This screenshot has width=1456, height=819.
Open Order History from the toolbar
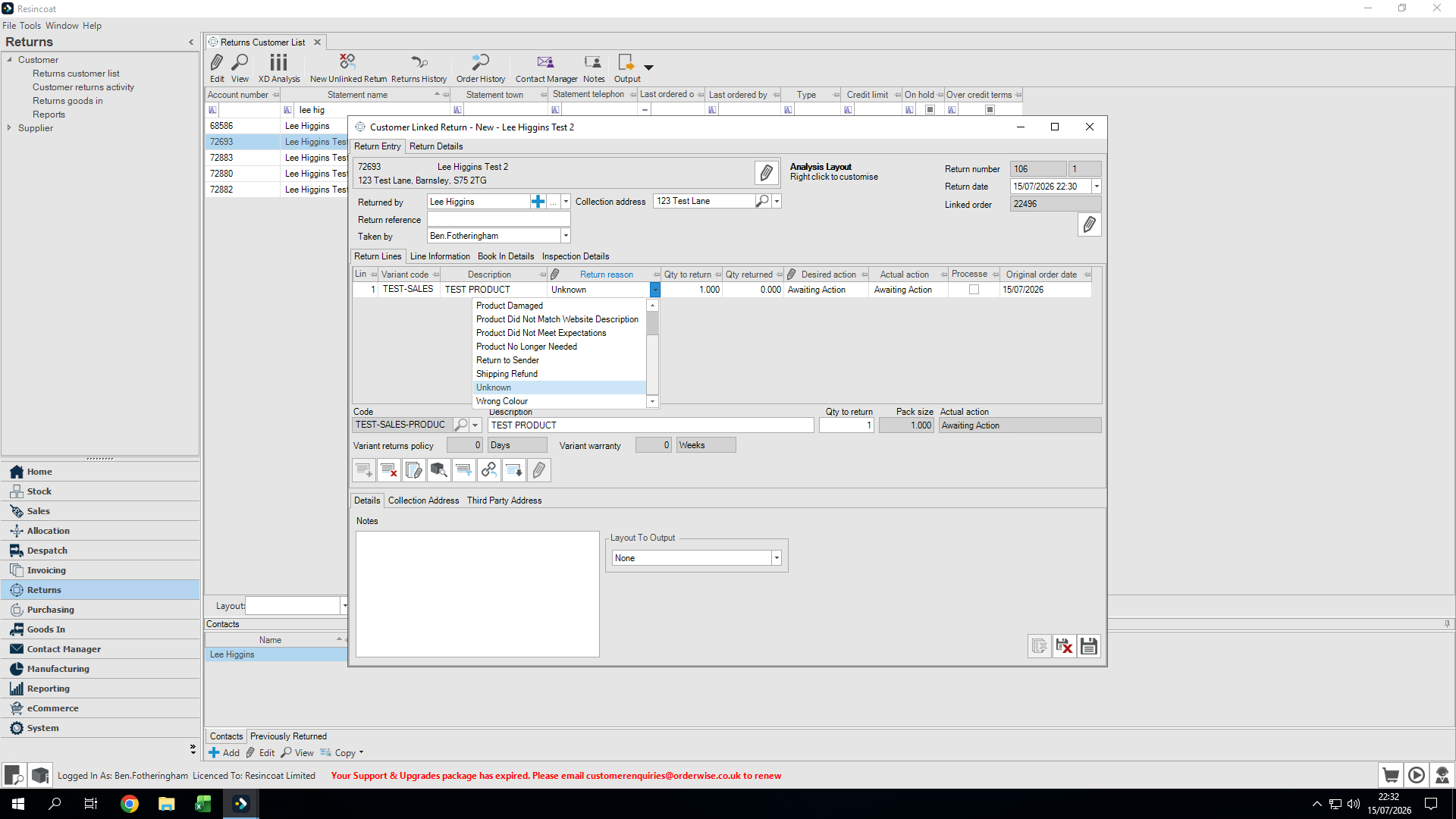coord(481,67)
